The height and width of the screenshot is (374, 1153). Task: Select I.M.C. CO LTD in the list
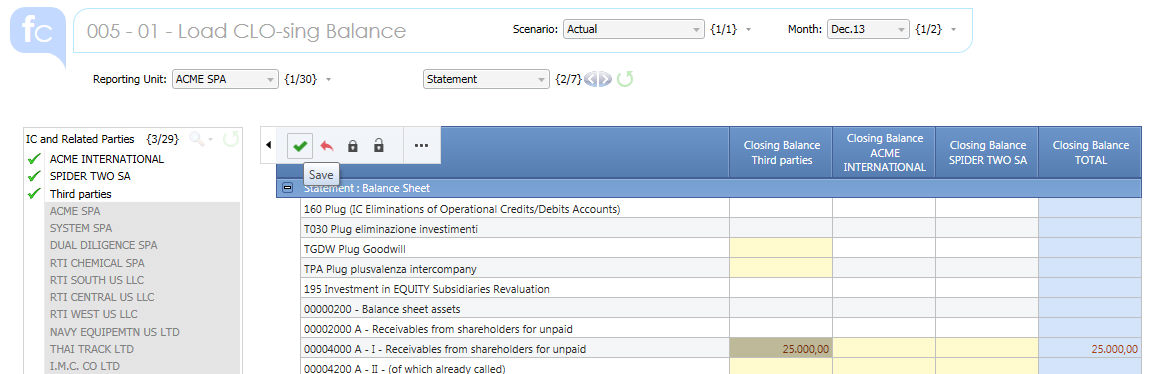pyautogui.click(x=85, y=366)
